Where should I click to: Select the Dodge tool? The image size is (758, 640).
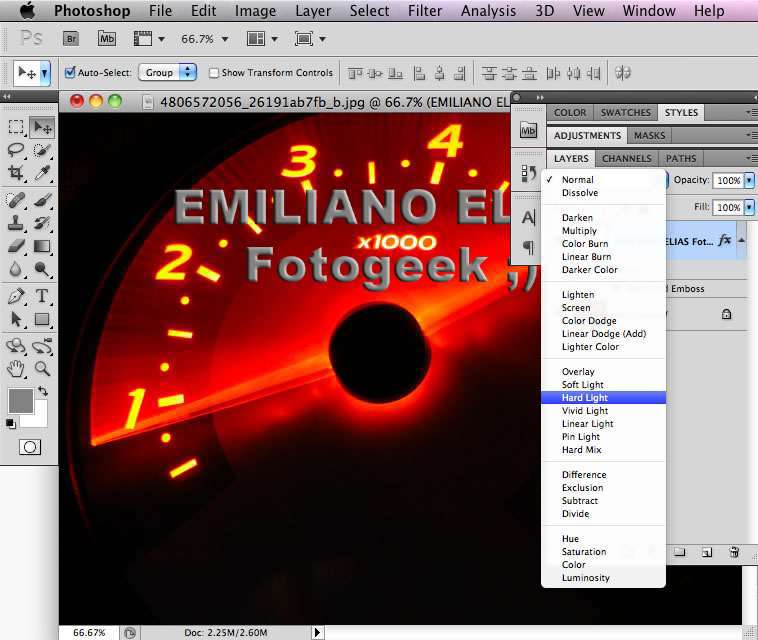point(42,269)
